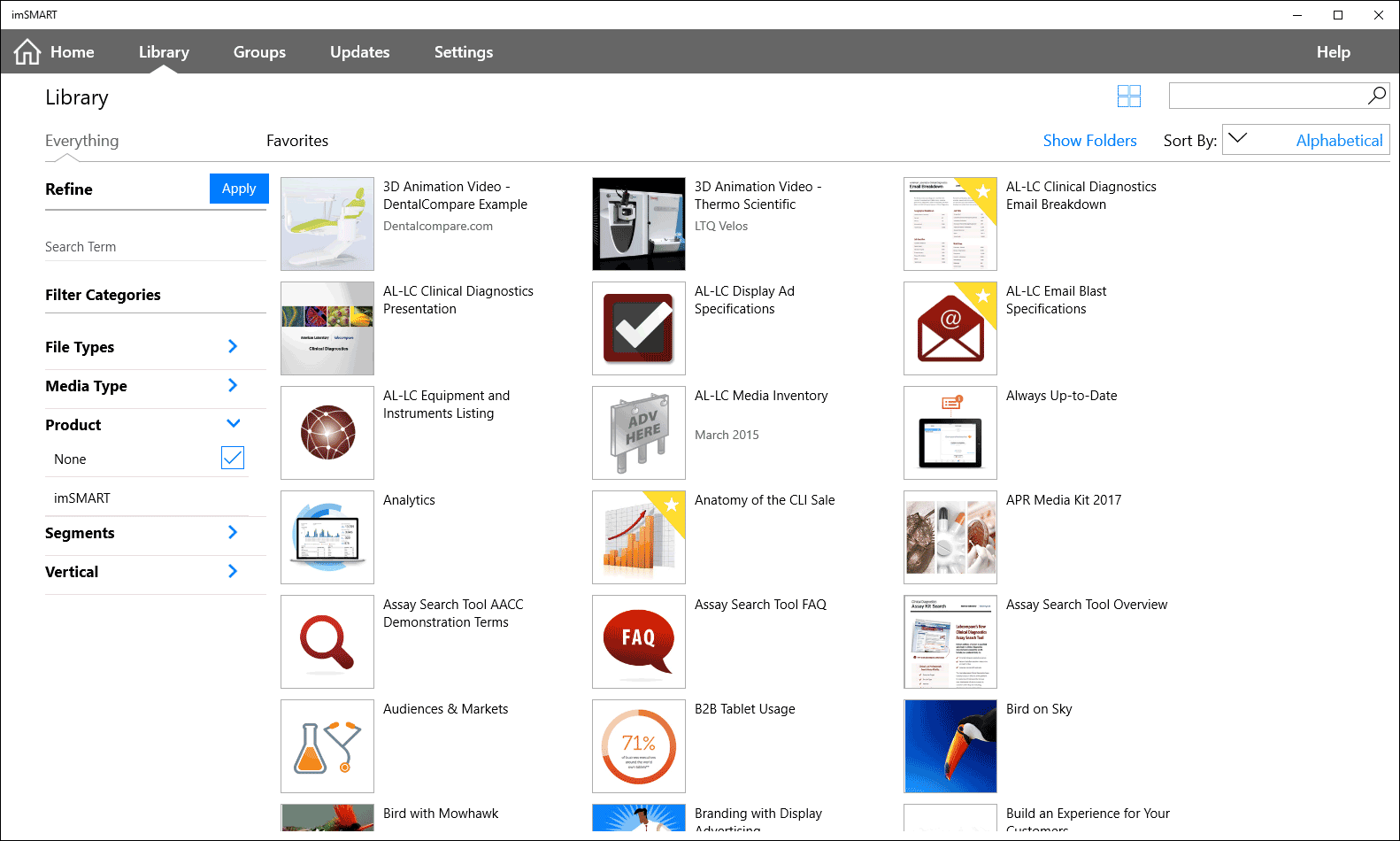Open the Always Up-to-Date title
The height and width of the screenshot is (841, 1400).
[x=1062, y=396]
